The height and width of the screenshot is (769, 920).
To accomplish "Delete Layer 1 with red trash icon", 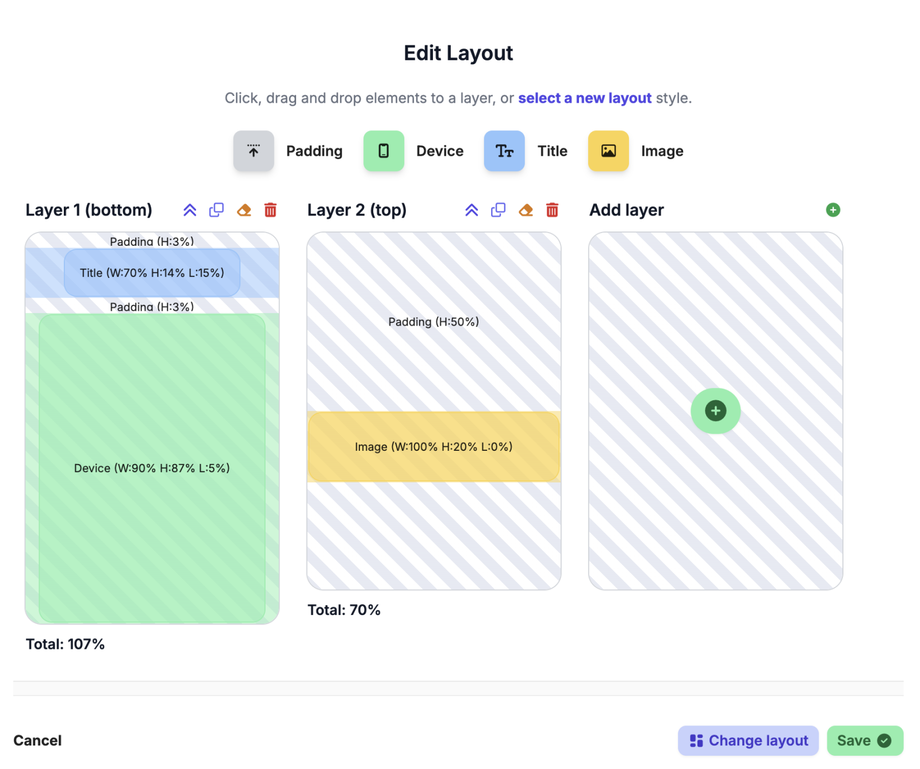I will 270,210.
